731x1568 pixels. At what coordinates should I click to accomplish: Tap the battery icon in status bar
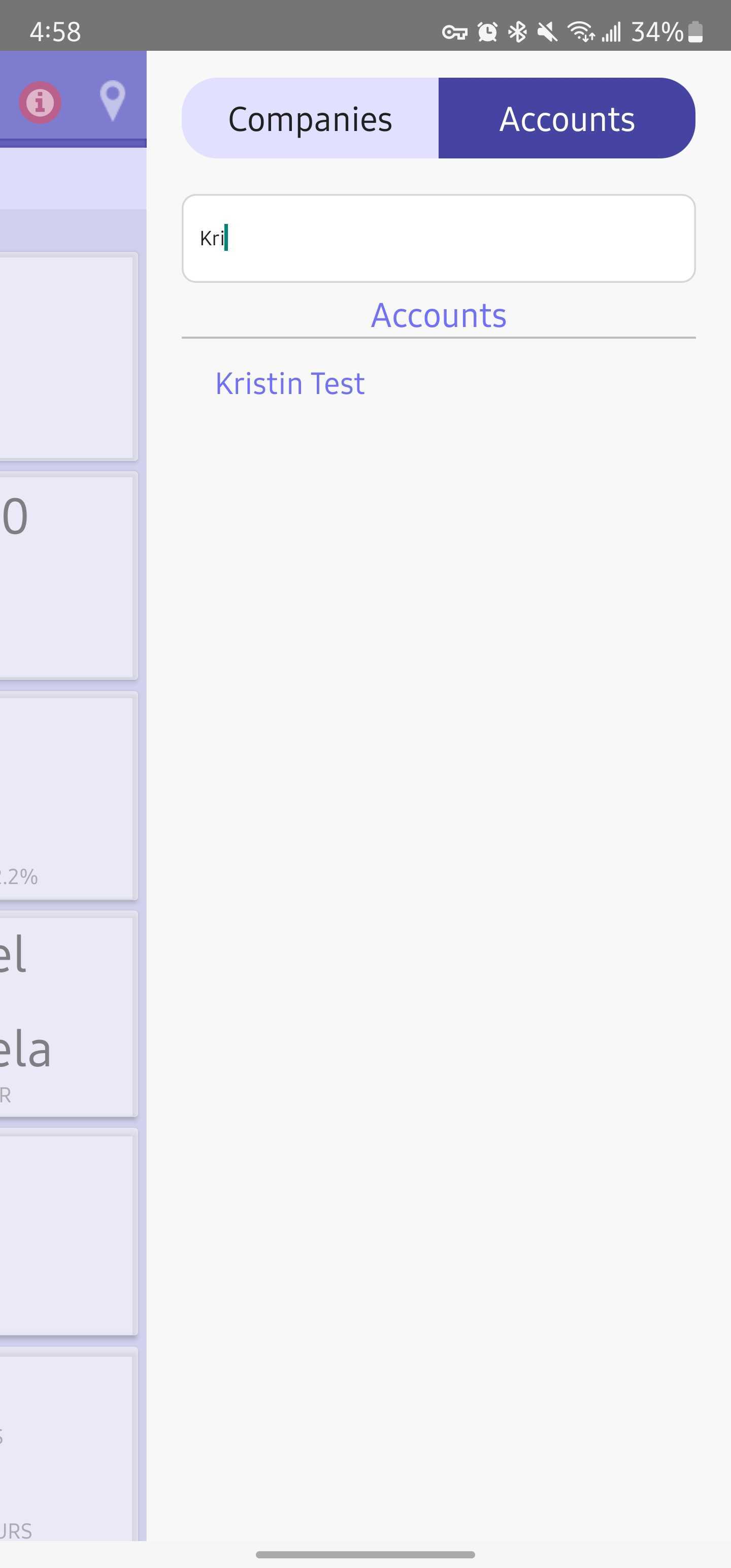pos(695,31)
